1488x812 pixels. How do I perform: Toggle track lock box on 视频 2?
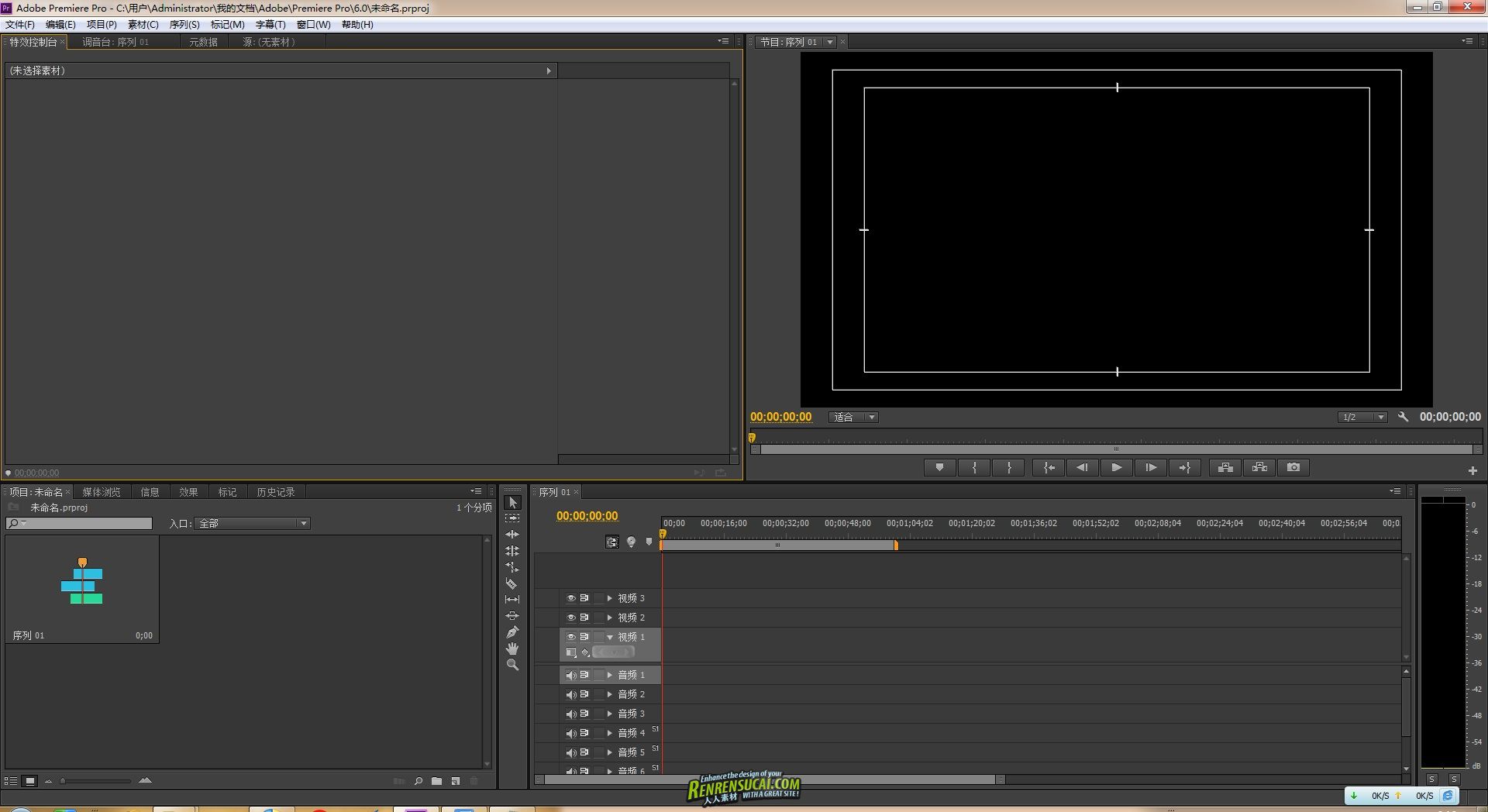click(x=599, y=618)
